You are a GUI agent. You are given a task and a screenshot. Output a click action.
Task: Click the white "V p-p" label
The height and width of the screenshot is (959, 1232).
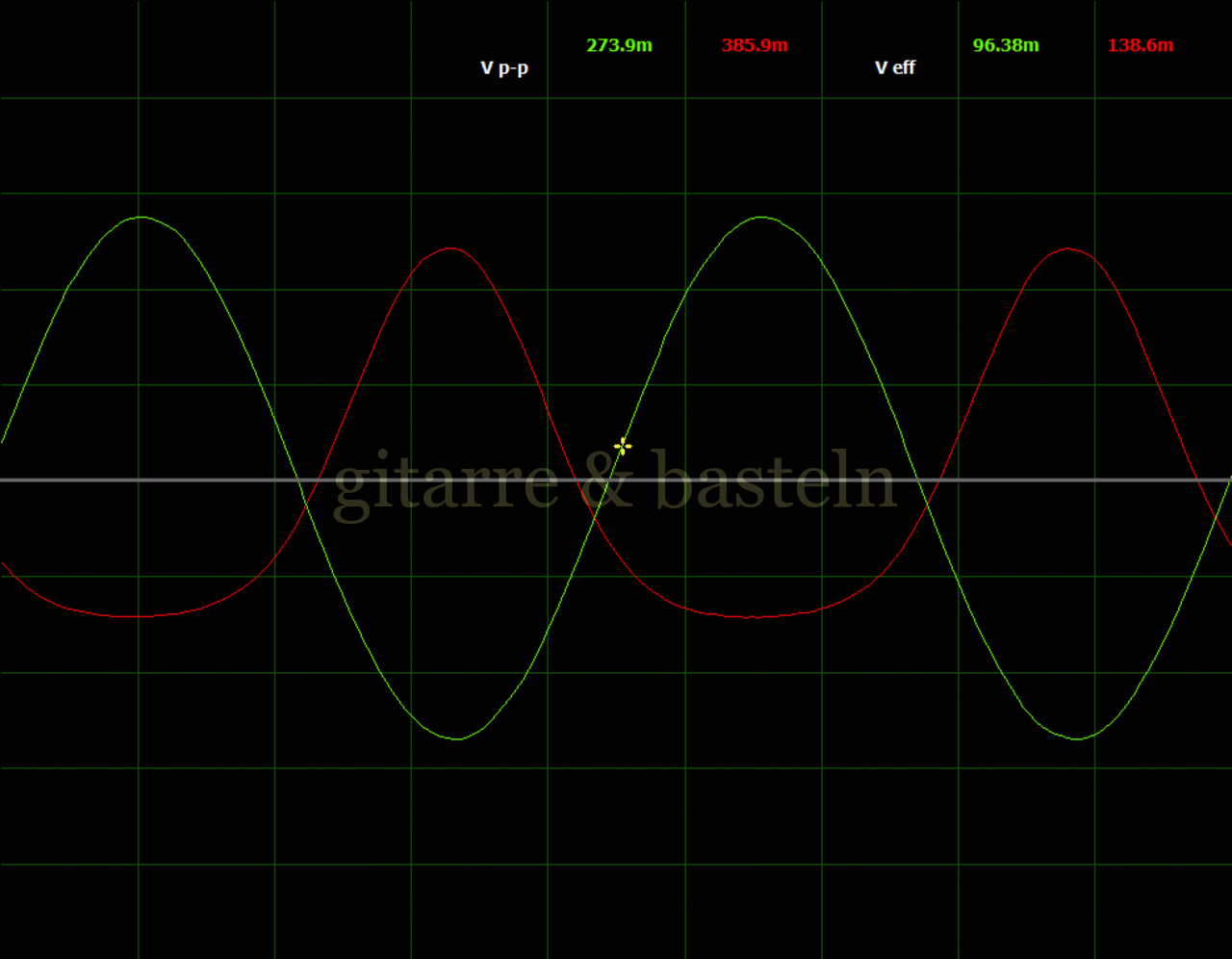click(x=504, y=68)
